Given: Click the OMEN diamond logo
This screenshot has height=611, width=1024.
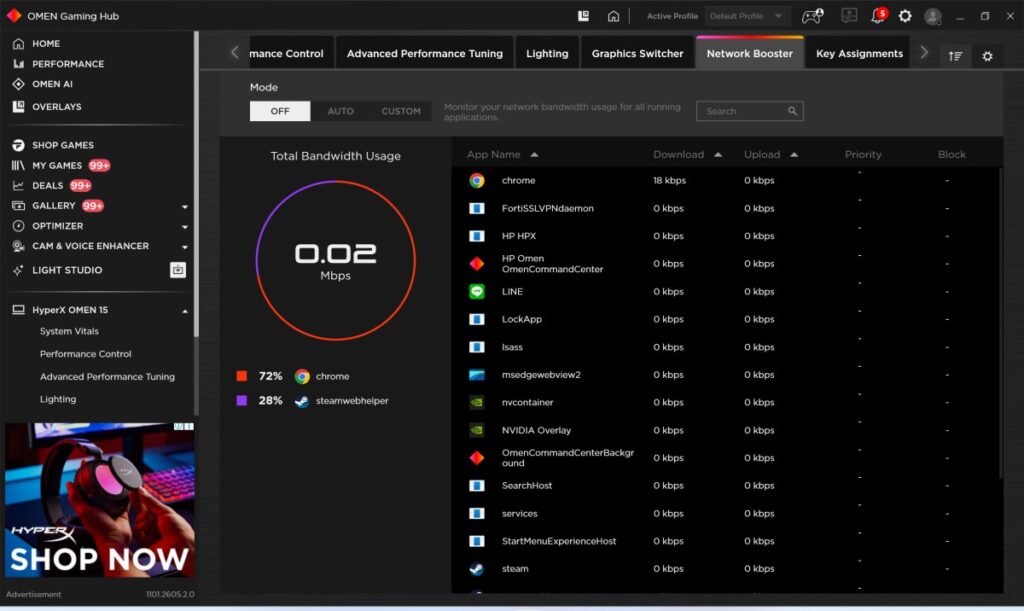Looking at the screenshot, I should (14, 16).
